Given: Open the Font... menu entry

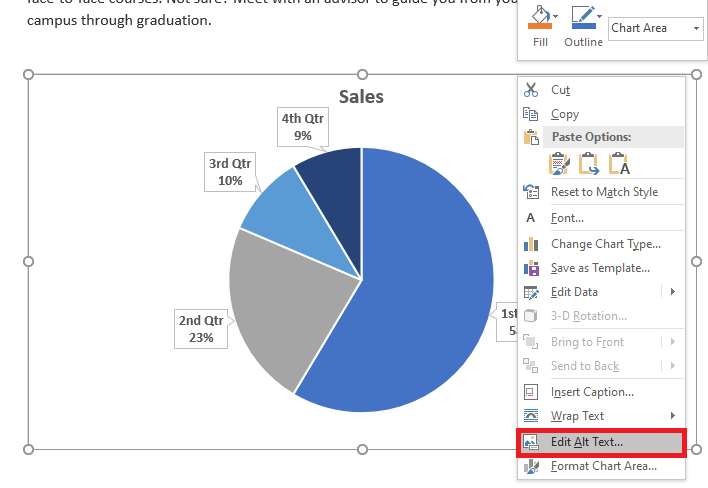Looking at the screenshot, I should pyautogui.click(x=567, y=218).
